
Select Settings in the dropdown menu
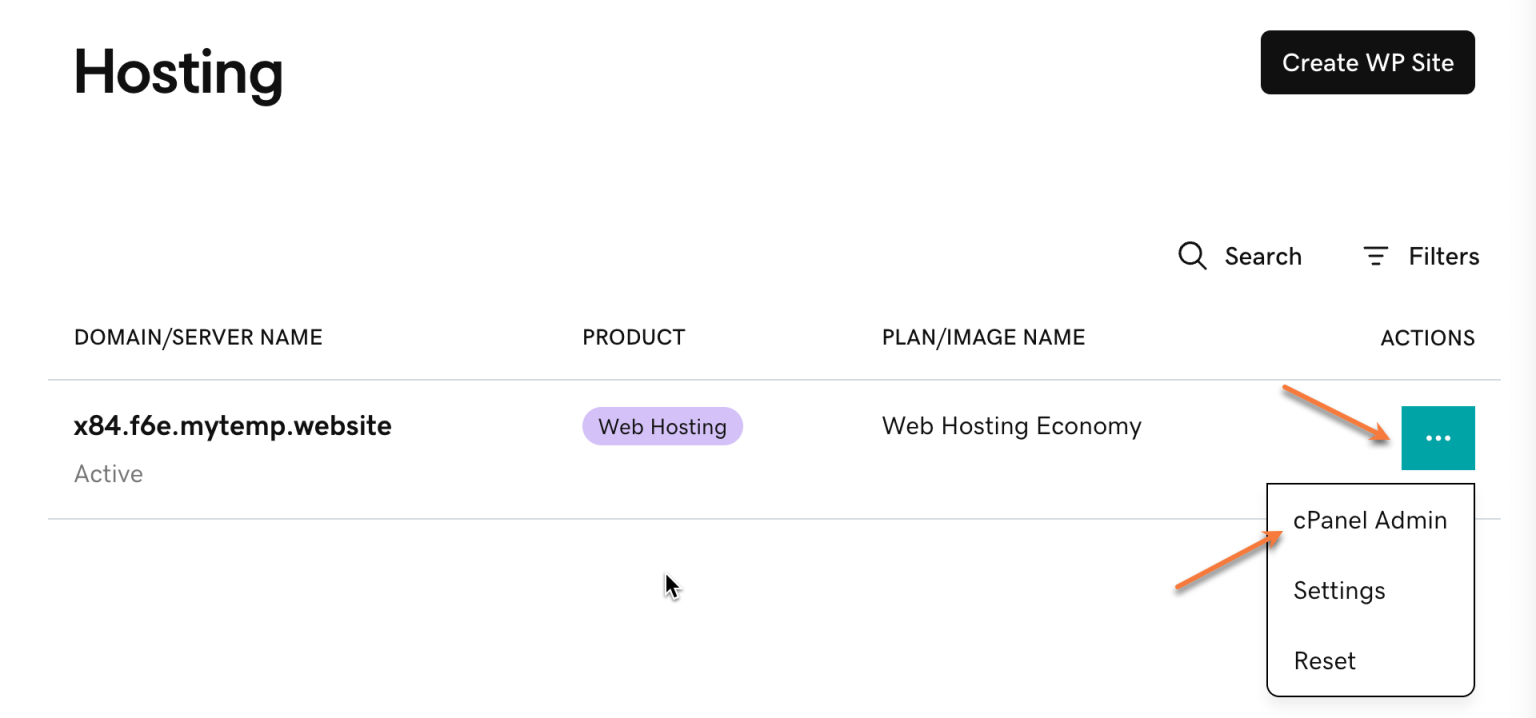pos(1339,590)
